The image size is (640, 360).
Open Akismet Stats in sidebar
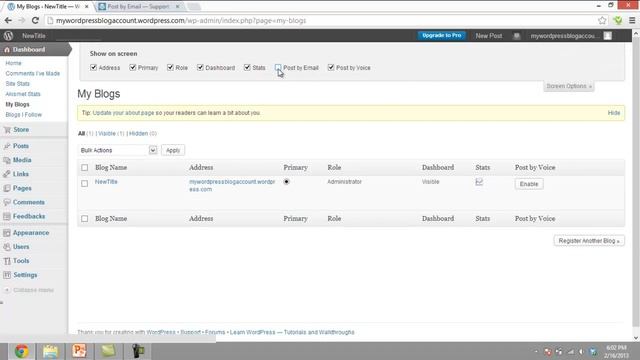23,94
